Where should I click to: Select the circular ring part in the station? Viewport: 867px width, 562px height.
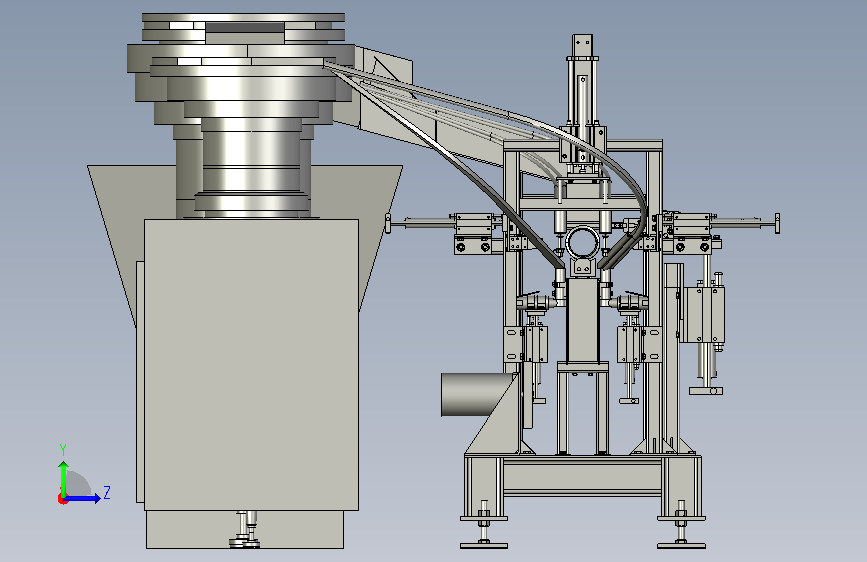582,242
